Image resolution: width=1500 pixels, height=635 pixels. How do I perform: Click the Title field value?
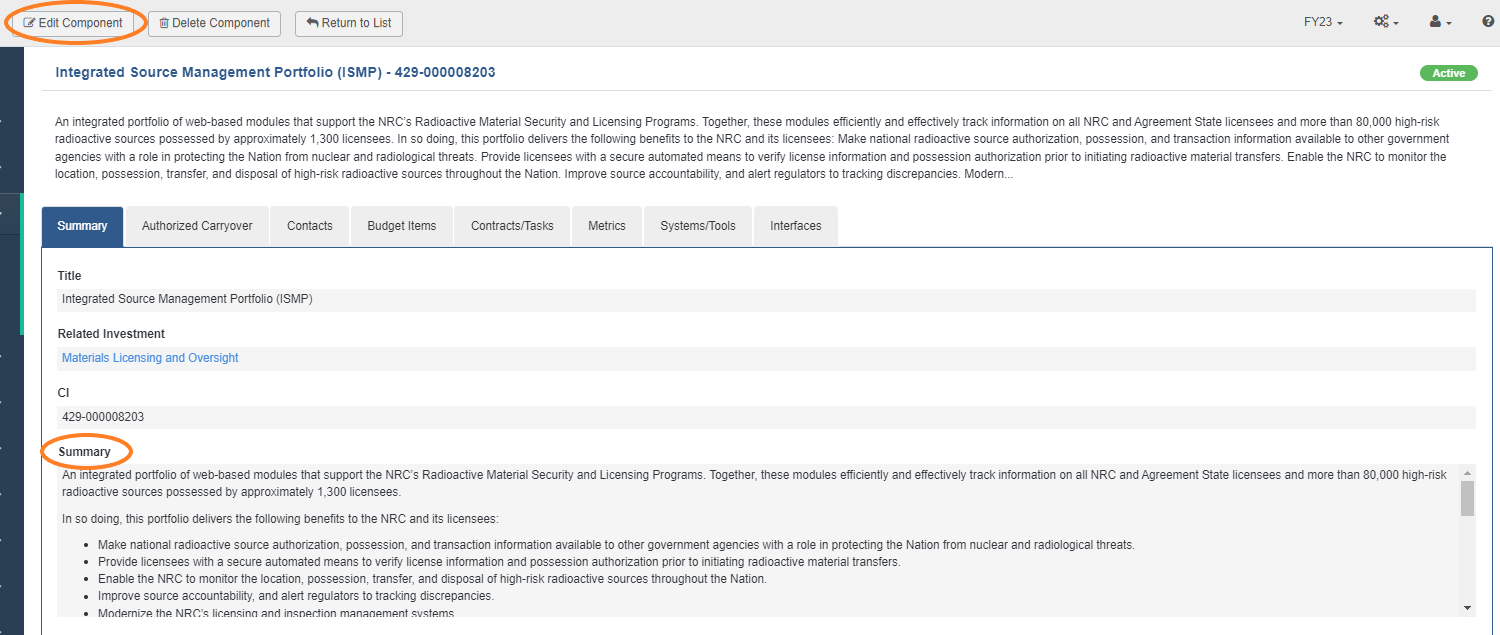tap(766, 299)
